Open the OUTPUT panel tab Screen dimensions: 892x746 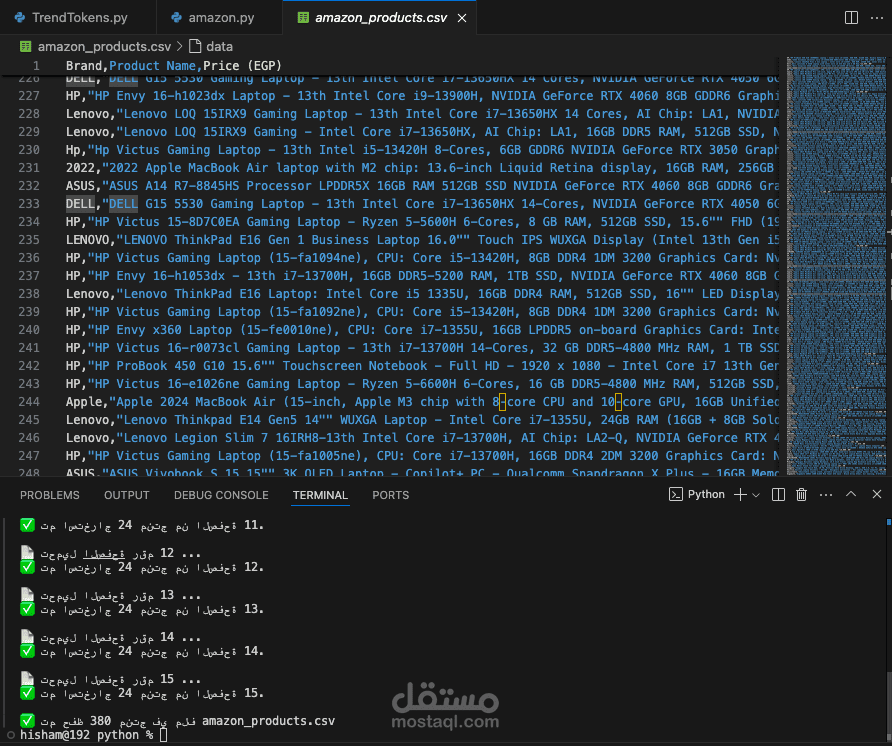tap(126, 495)
